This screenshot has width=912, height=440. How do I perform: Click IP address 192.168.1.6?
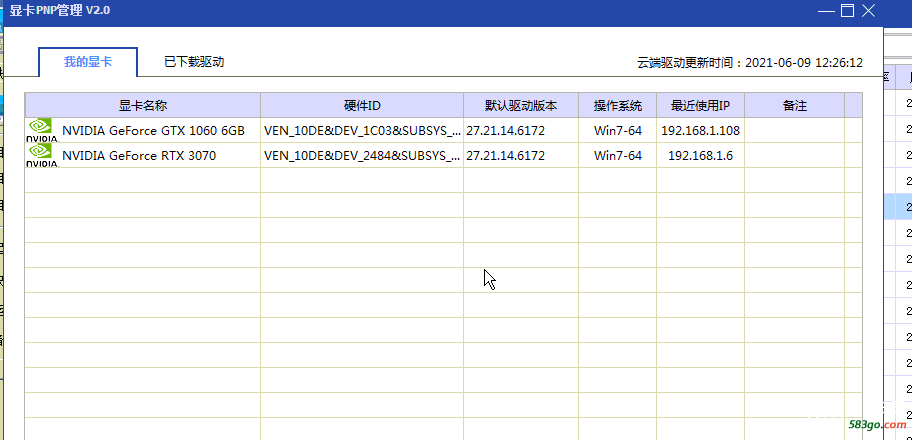pos(700,155)
